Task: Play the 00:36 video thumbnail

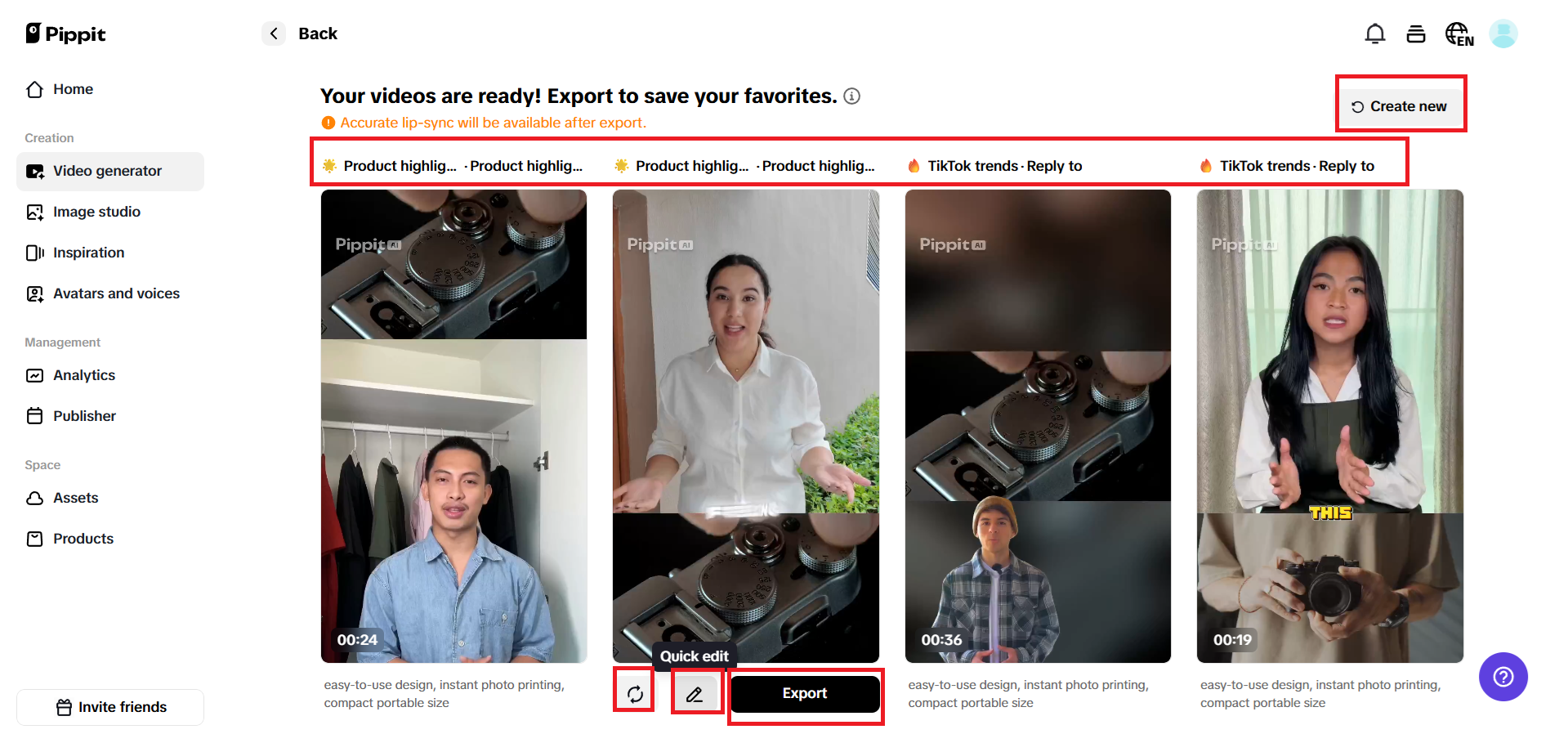Action: [x=1038, y=426]
